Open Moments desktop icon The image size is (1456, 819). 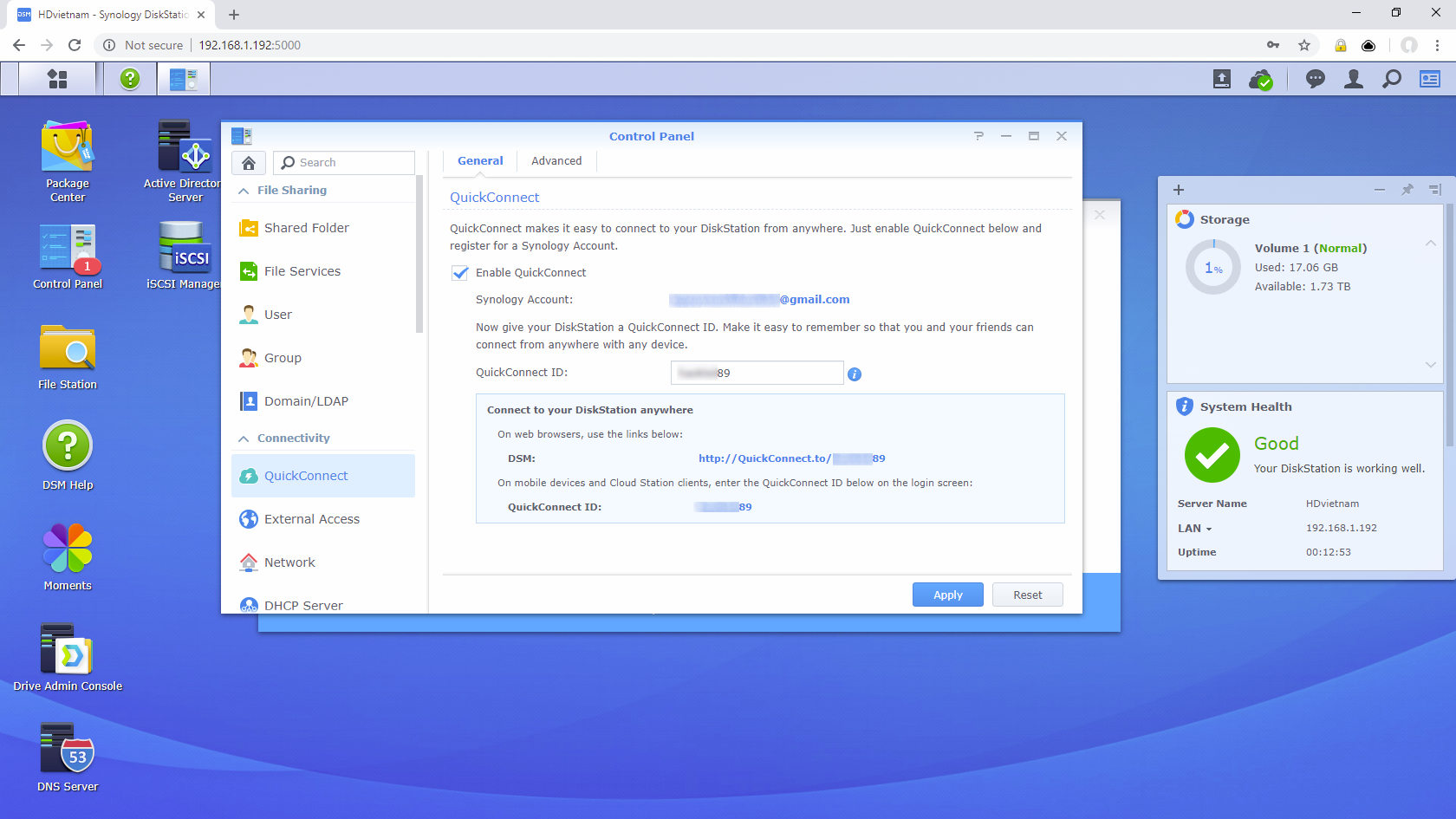point(68,557)
